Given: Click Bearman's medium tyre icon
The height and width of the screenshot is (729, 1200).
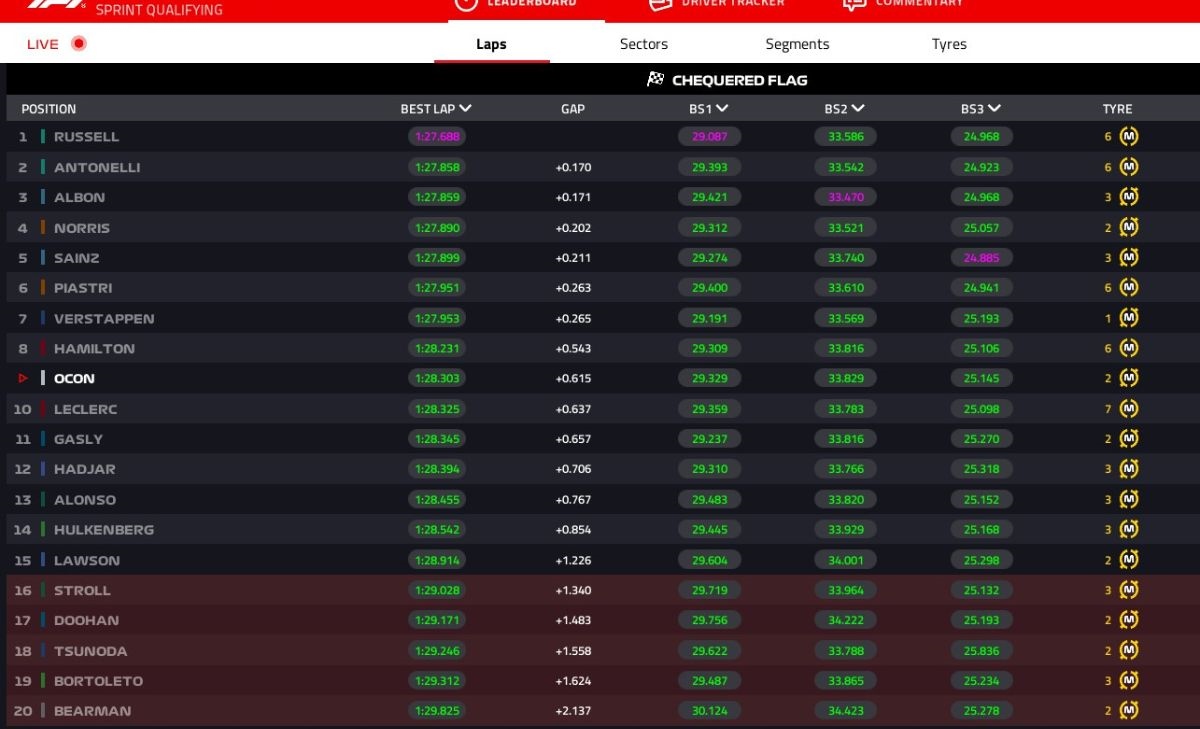Looking at the screenshot, I should [x=1129, y=711].
